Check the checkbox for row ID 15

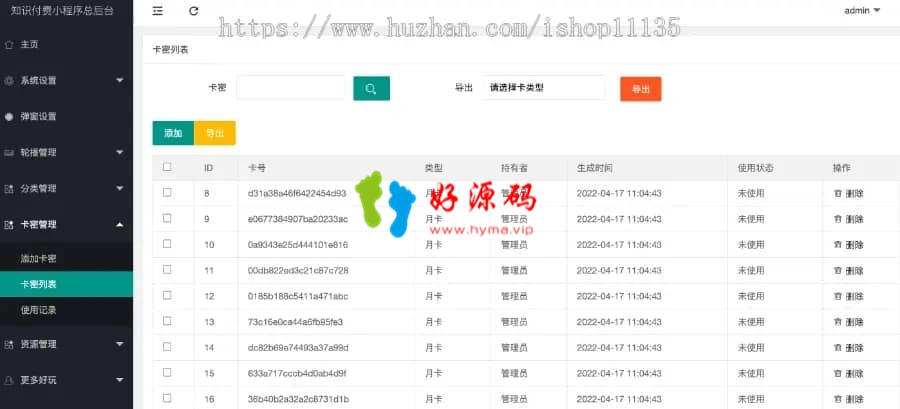pyautogui.click(x=167, y=372)
